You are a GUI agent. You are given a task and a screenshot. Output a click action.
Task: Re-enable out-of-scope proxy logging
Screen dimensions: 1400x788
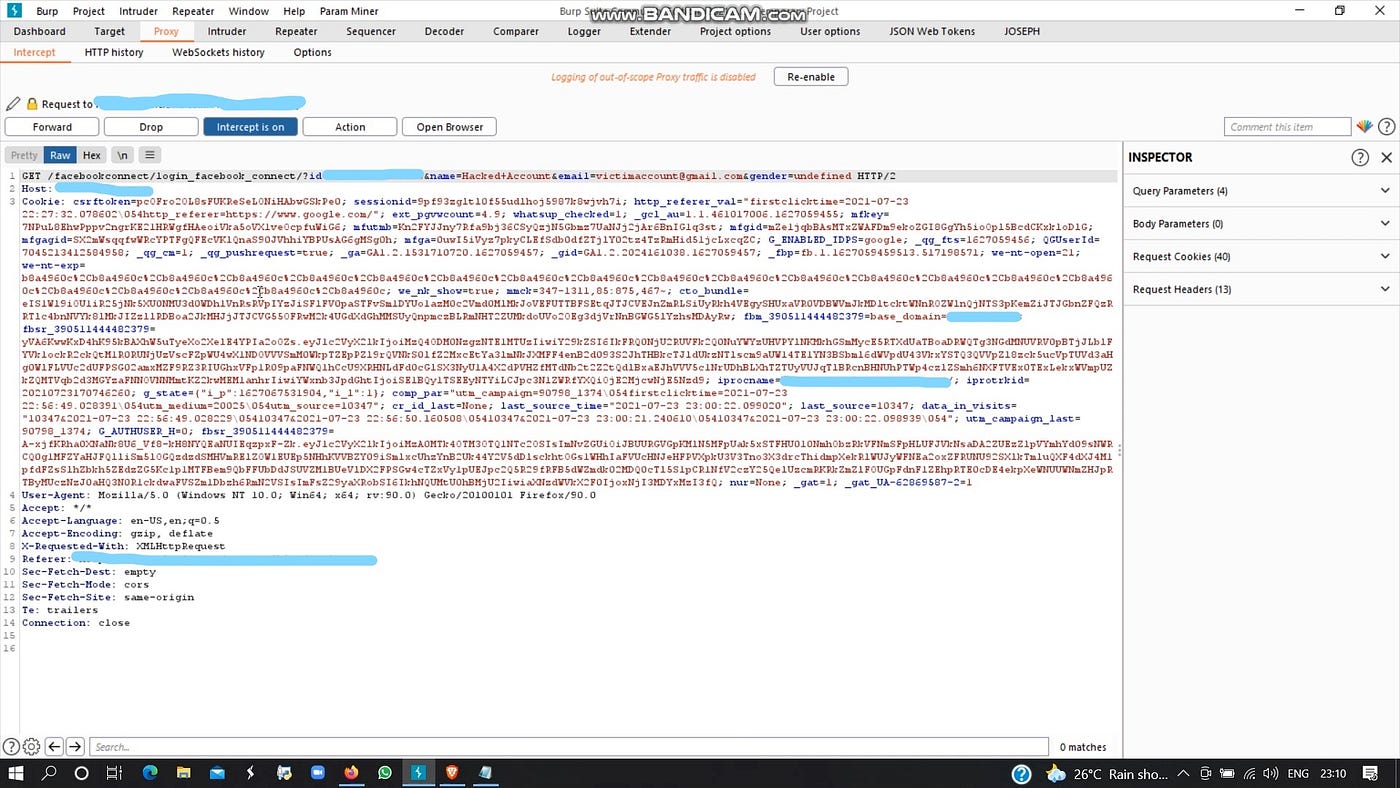(811, 77)
